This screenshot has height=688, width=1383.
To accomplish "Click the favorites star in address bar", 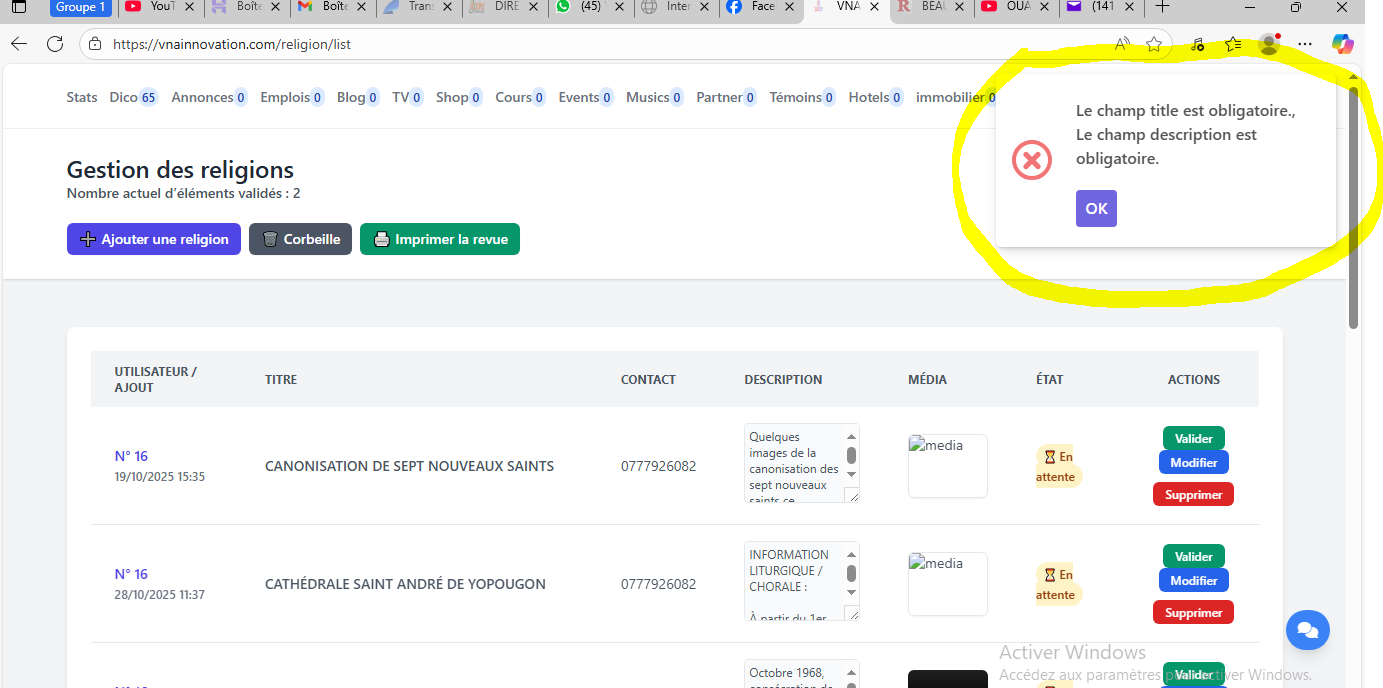I will [x=1154, y=44].
